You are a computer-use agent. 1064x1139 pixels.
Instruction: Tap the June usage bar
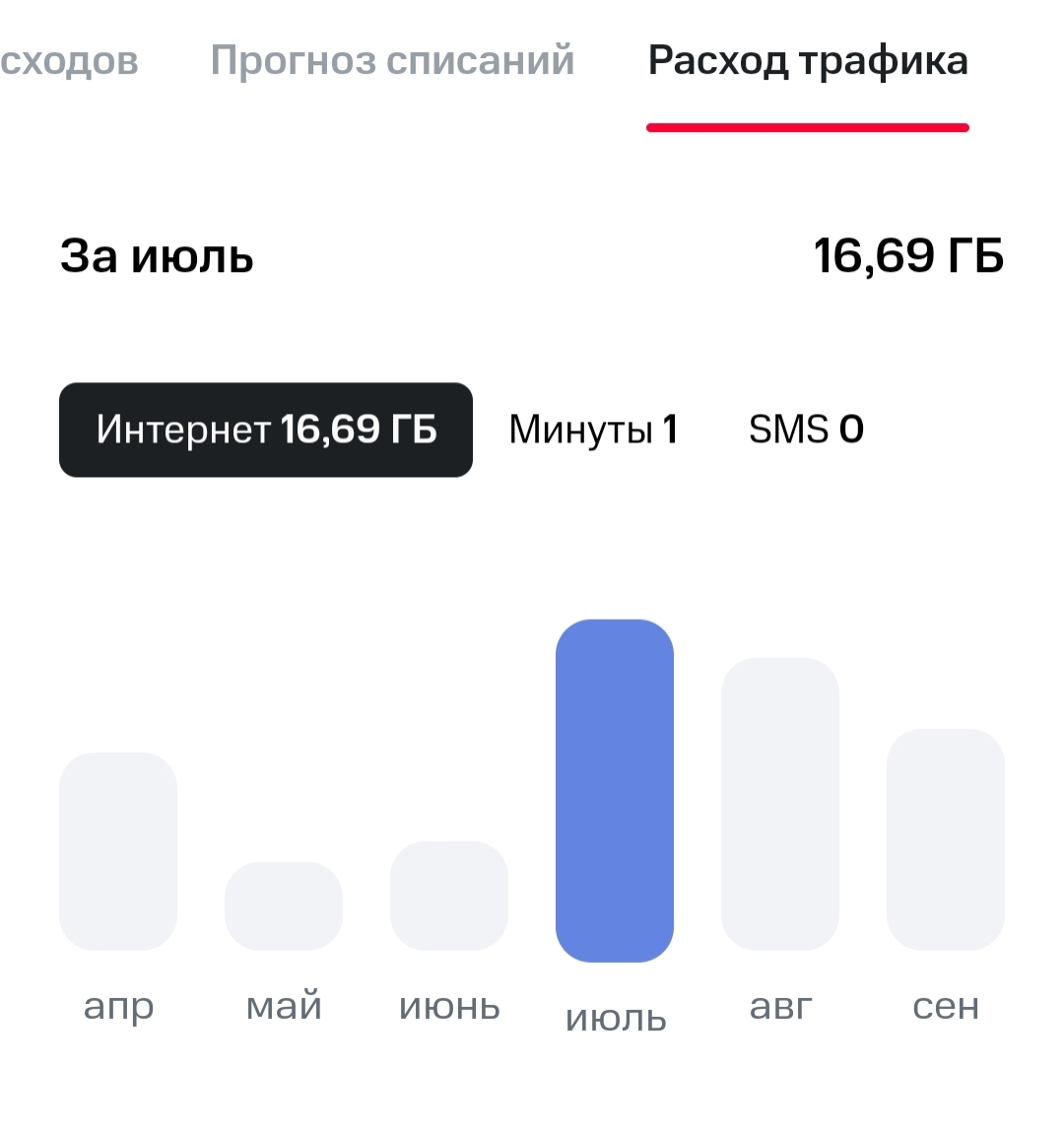pos(449,896)
